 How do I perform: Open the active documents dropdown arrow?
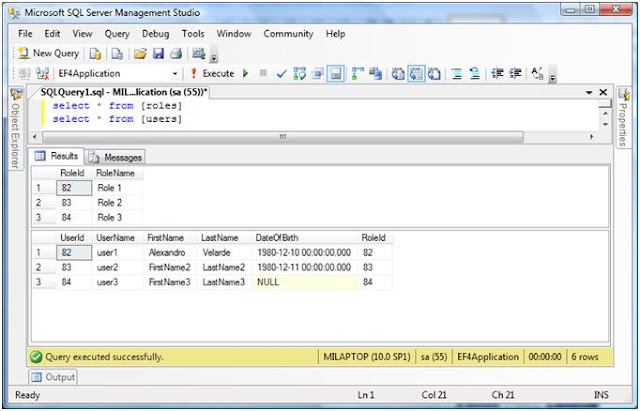(x=589, y=93)
